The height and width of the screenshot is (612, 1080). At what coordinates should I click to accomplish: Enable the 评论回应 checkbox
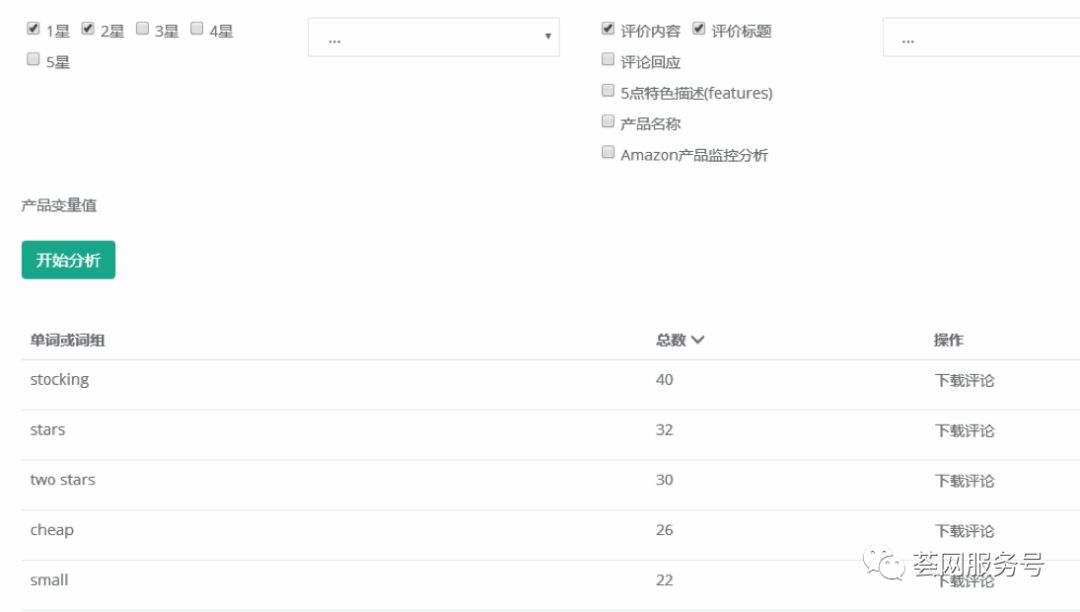click(608, 60)
